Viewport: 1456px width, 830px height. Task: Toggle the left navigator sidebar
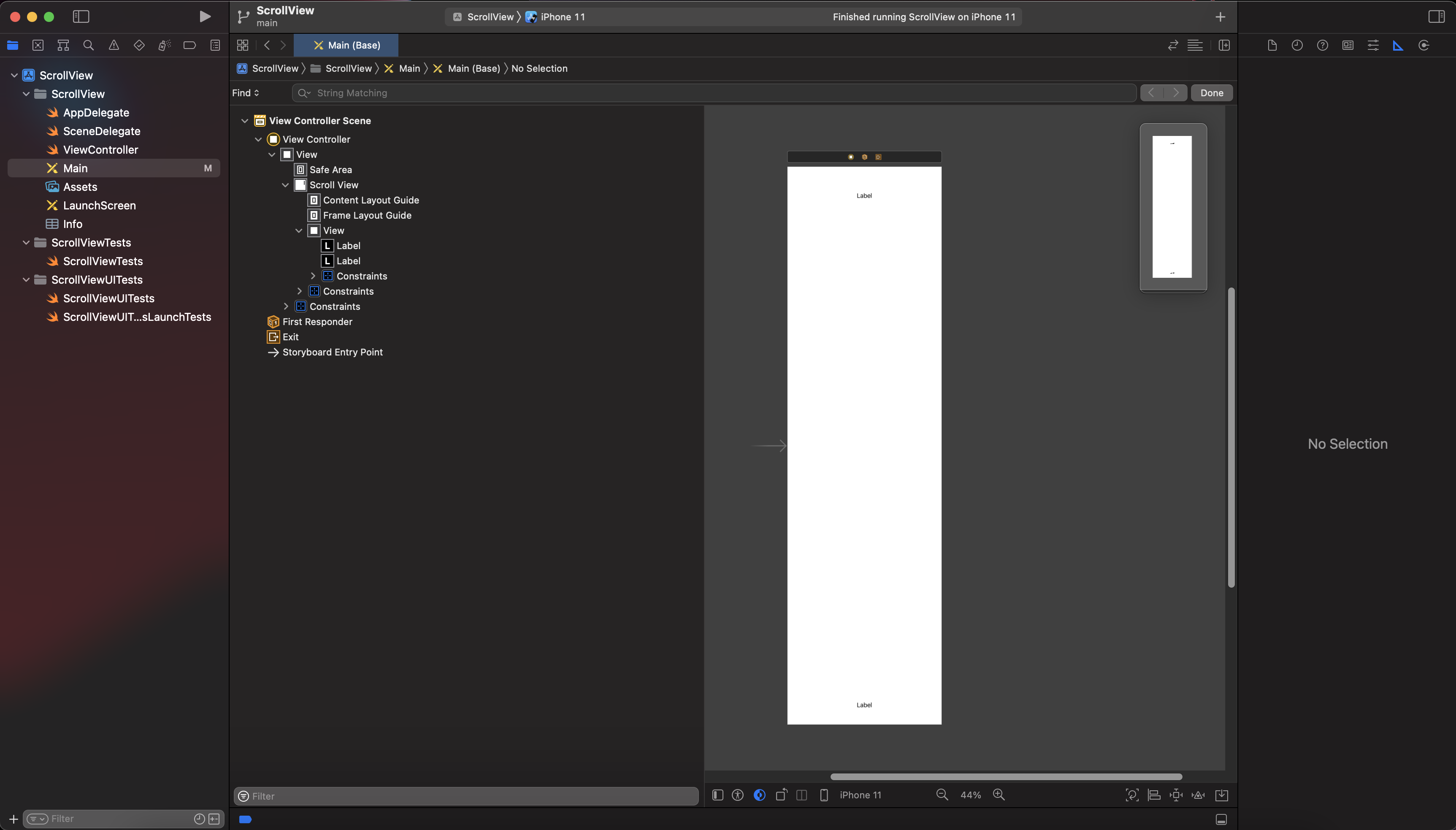tap(81, 16)
